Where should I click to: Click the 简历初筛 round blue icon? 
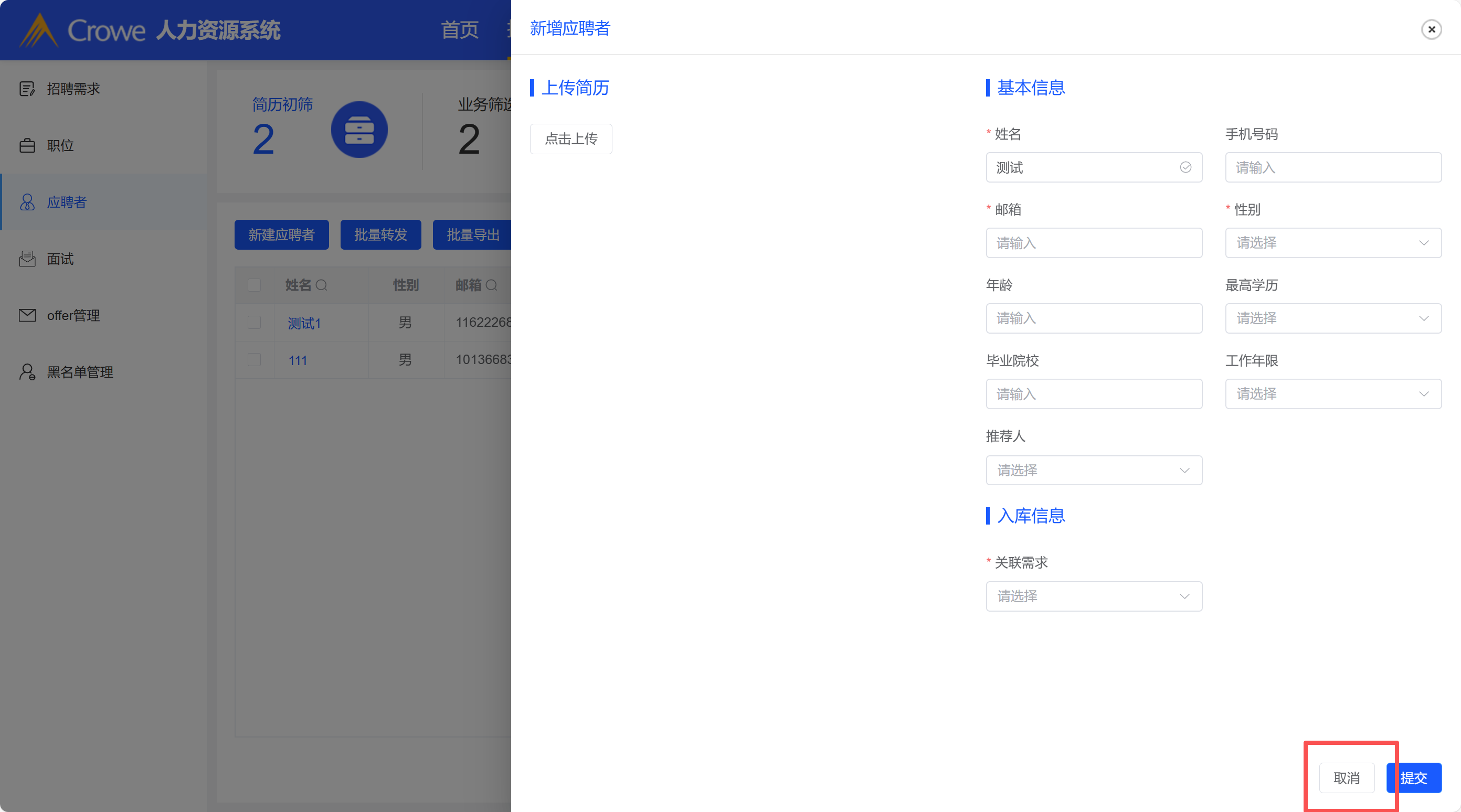[359, 130]
